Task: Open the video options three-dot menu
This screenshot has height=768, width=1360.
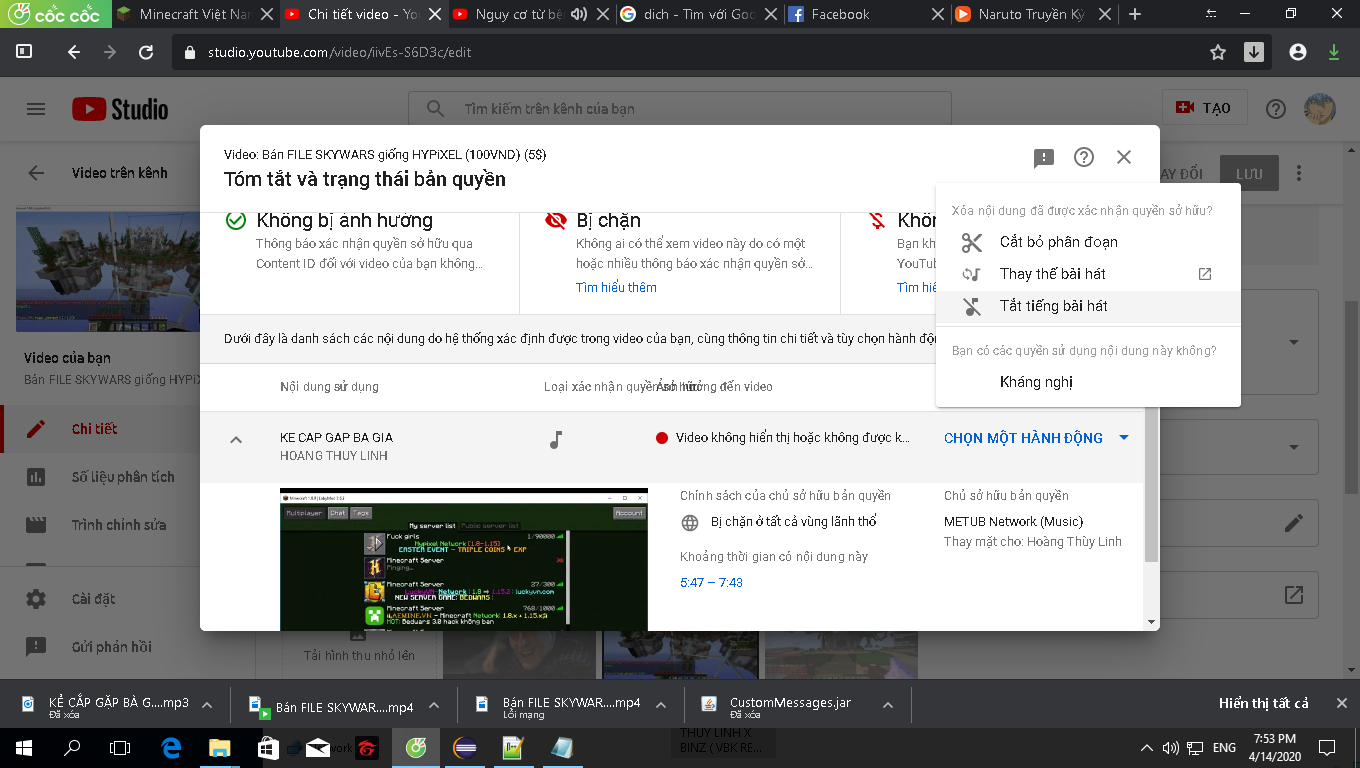Action: tap(1299, 173)
